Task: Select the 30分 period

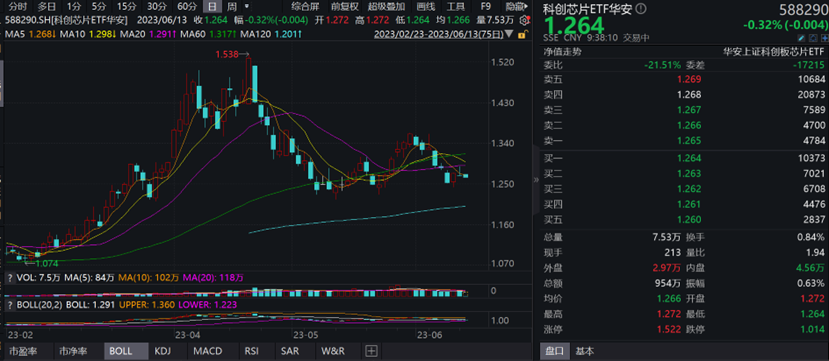Action: pyautogui.click(x=156, y=7)
